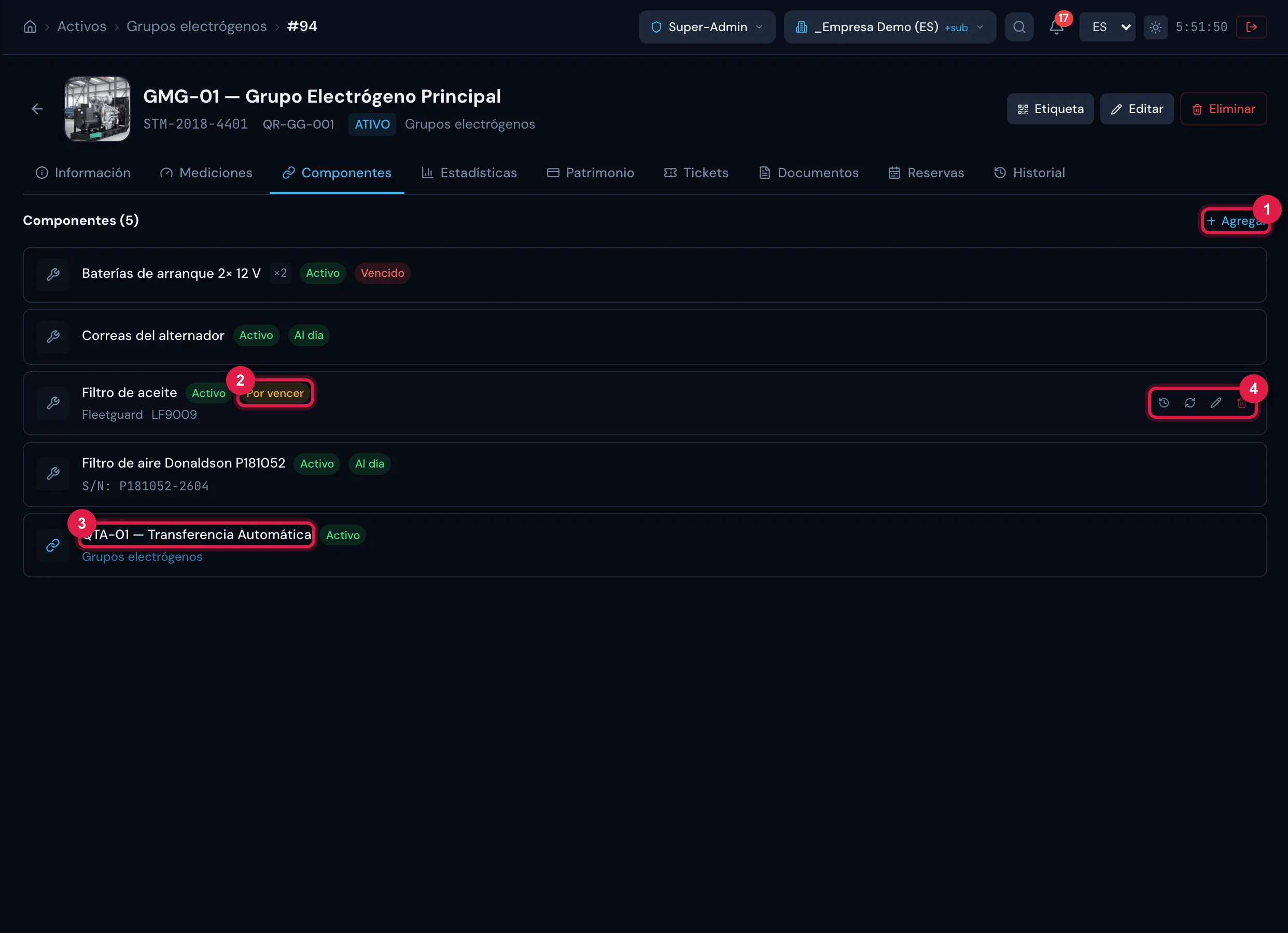This screenshot has width=1288, height=933.
Task: Open the Tickets tab
Action: pyautogui.click(x=696, y=173)
